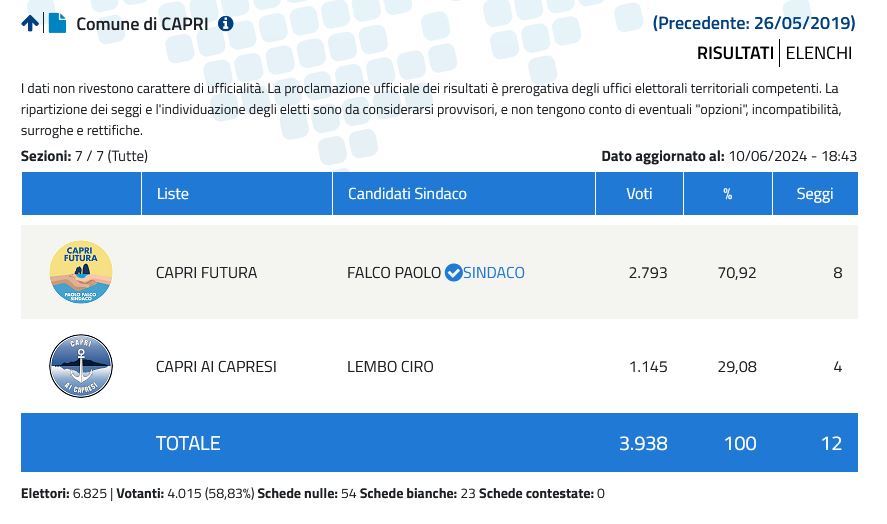The image size is (887, 524).
Task: Click the Voti column header
Action: click(x=639, y=194)
